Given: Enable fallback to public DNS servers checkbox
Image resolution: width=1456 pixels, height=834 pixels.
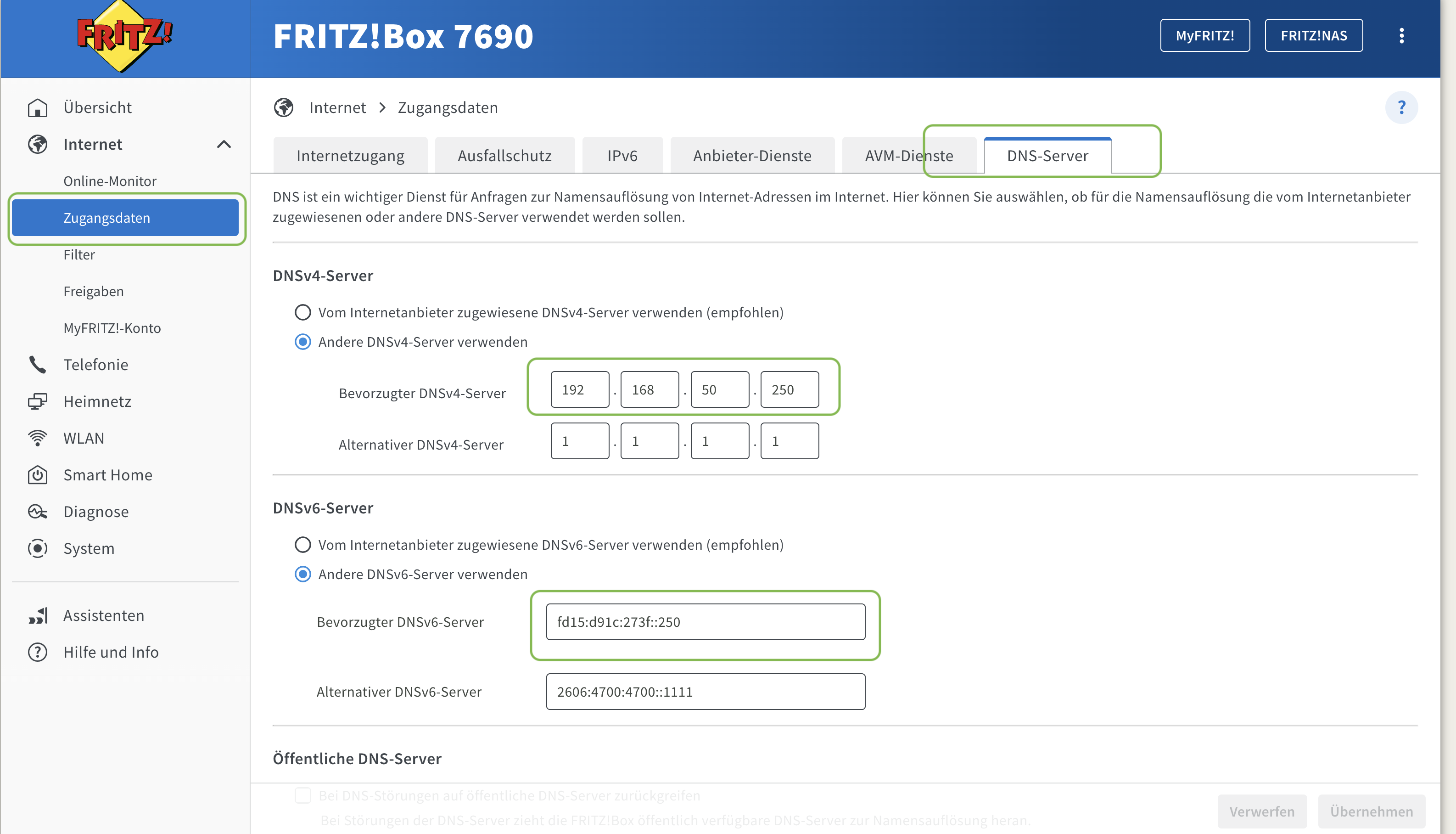Looking at the screenshot, I should point(303,795).
